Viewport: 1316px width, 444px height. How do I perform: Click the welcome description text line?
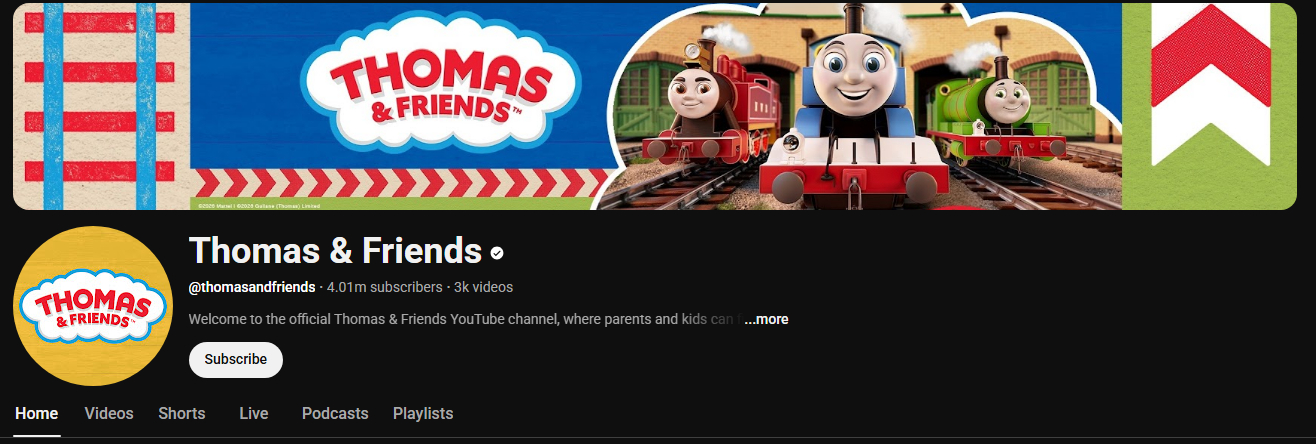pos(465,319)
